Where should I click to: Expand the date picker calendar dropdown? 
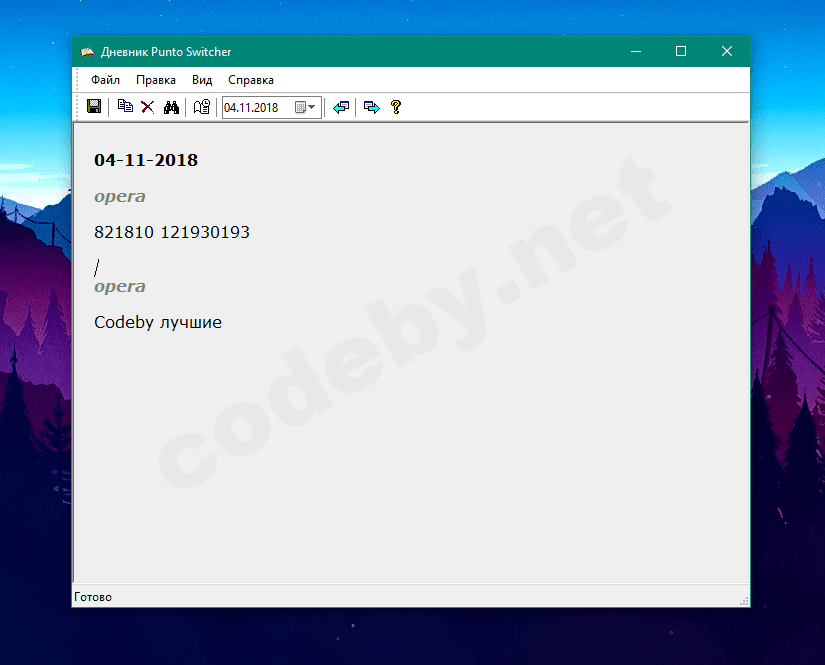(305, 107)
